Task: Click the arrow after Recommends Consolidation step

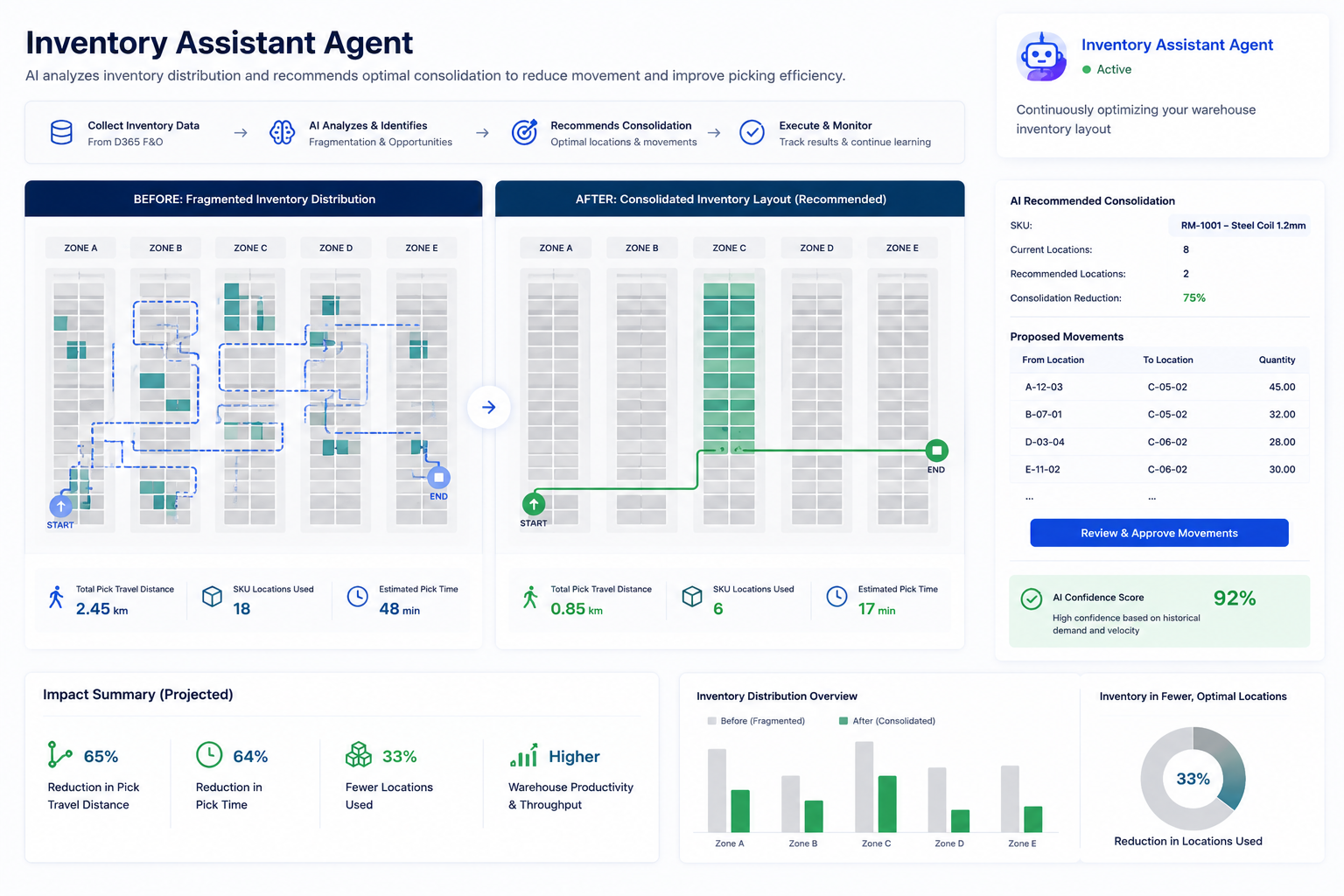Action: coord(714,133)
